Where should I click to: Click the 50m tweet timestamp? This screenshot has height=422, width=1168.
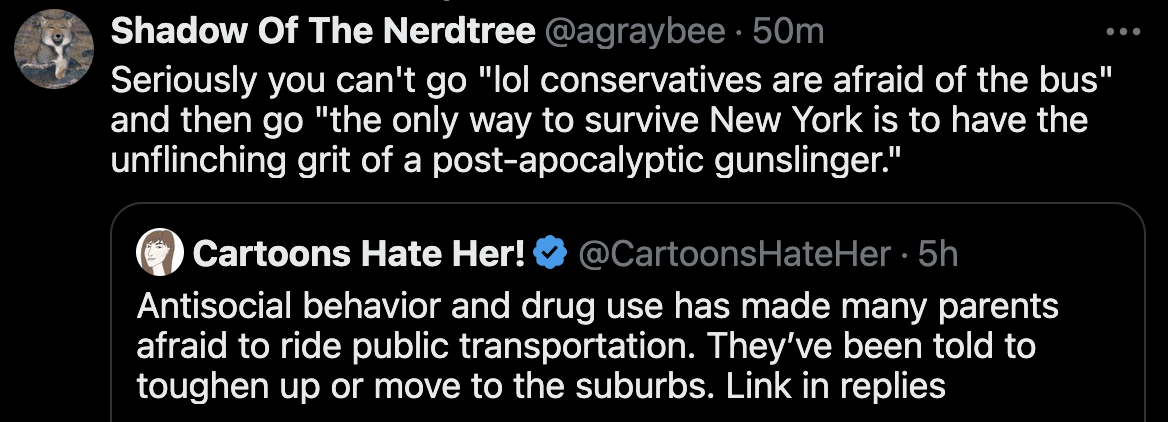(788, 32)
